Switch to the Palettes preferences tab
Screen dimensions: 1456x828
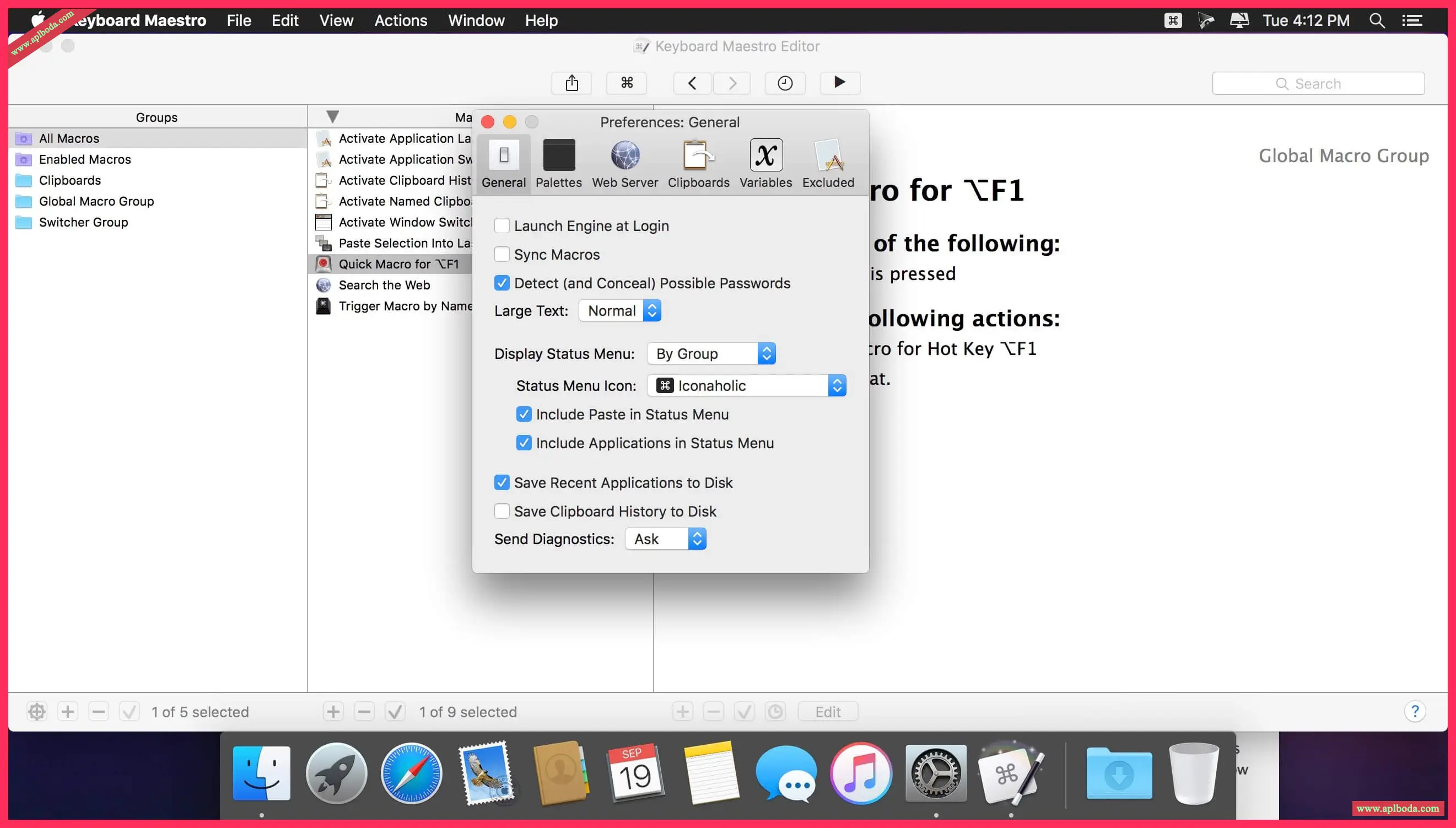[x=558, y=164]
